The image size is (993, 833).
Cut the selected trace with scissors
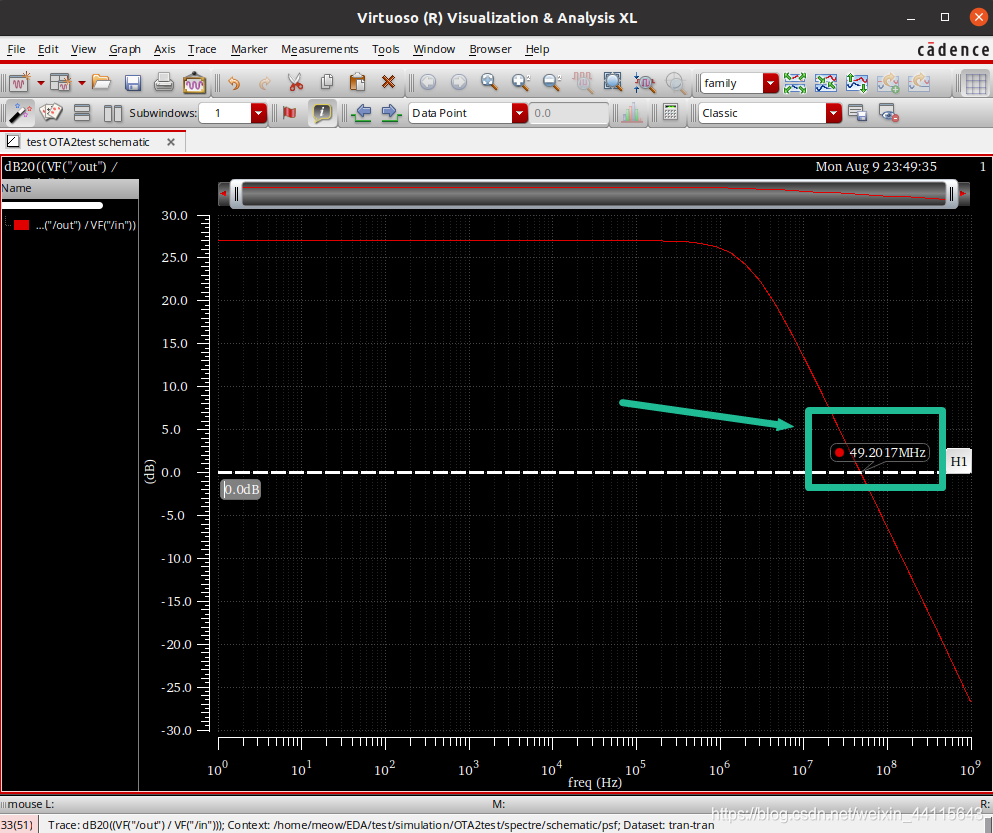[295, 82]
